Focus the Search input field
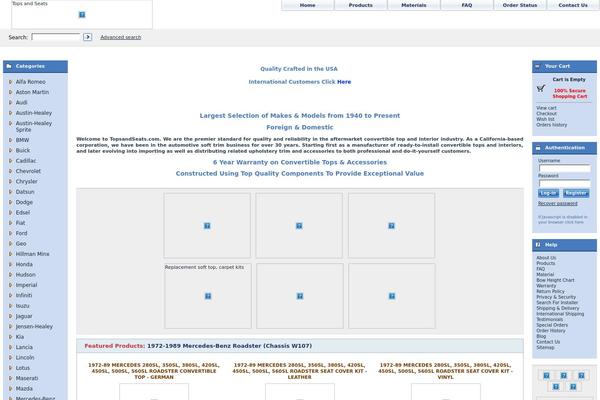Image resolution: width=600 pixels, height=400 pixels. [56, 37]
